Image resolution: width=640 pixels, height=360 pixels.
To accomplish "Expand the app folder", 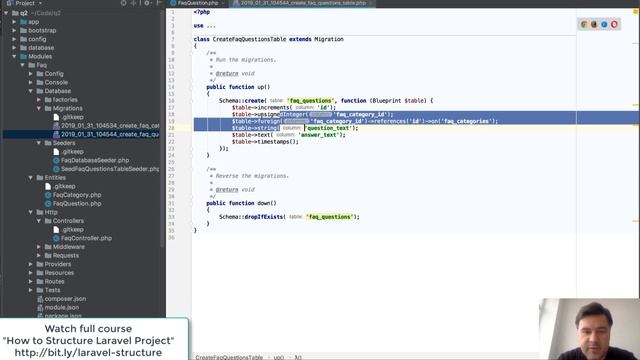I will pyautogui.click(x=15, y=22).
